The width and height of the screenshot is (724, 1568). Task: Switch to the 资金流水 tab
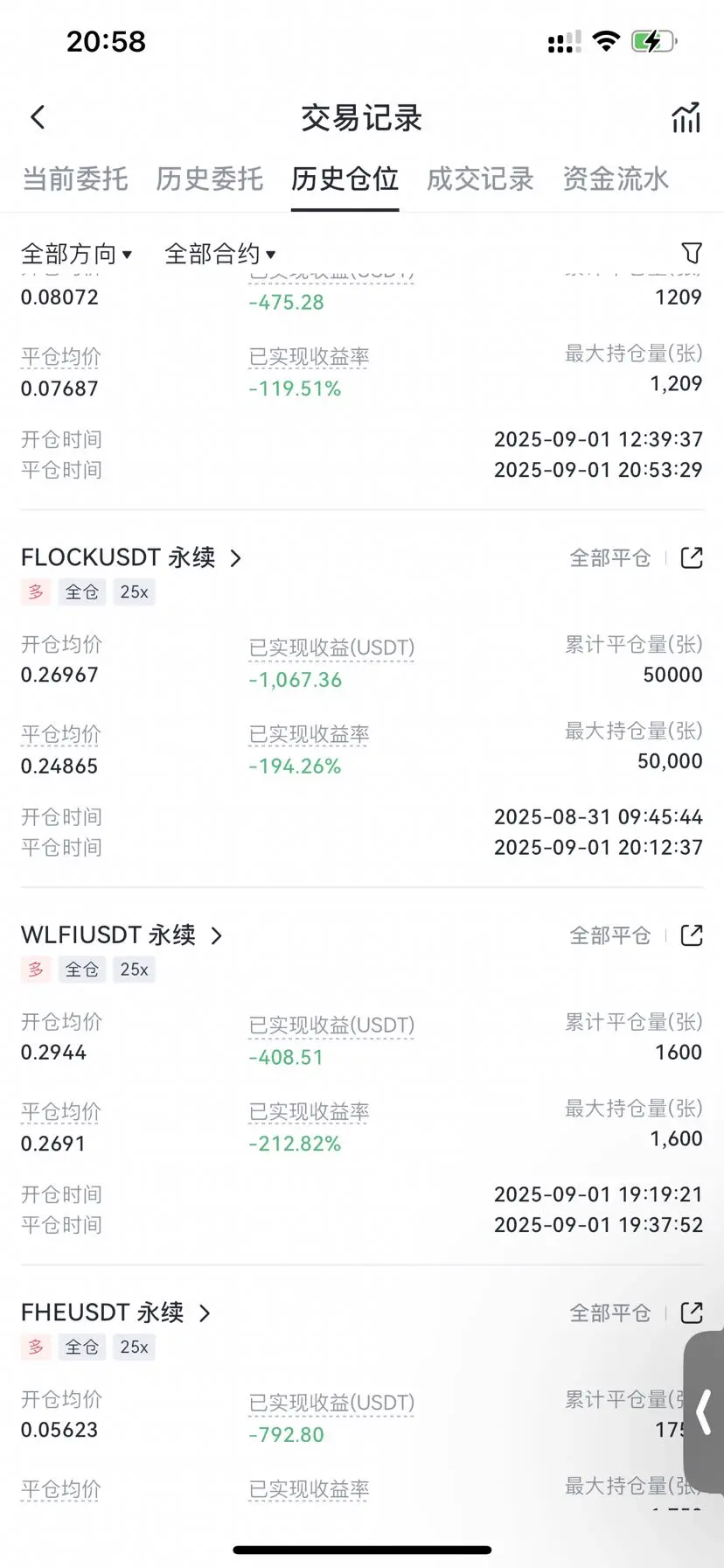[616, 179]
